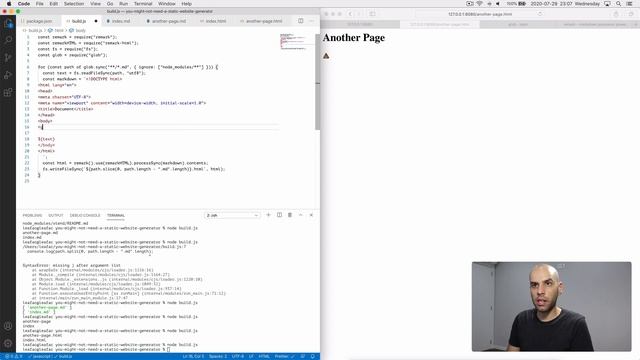Split the terminal panel
Viewport: 640px width, 360px height.
pyautogui.click(x=279, y=215)
